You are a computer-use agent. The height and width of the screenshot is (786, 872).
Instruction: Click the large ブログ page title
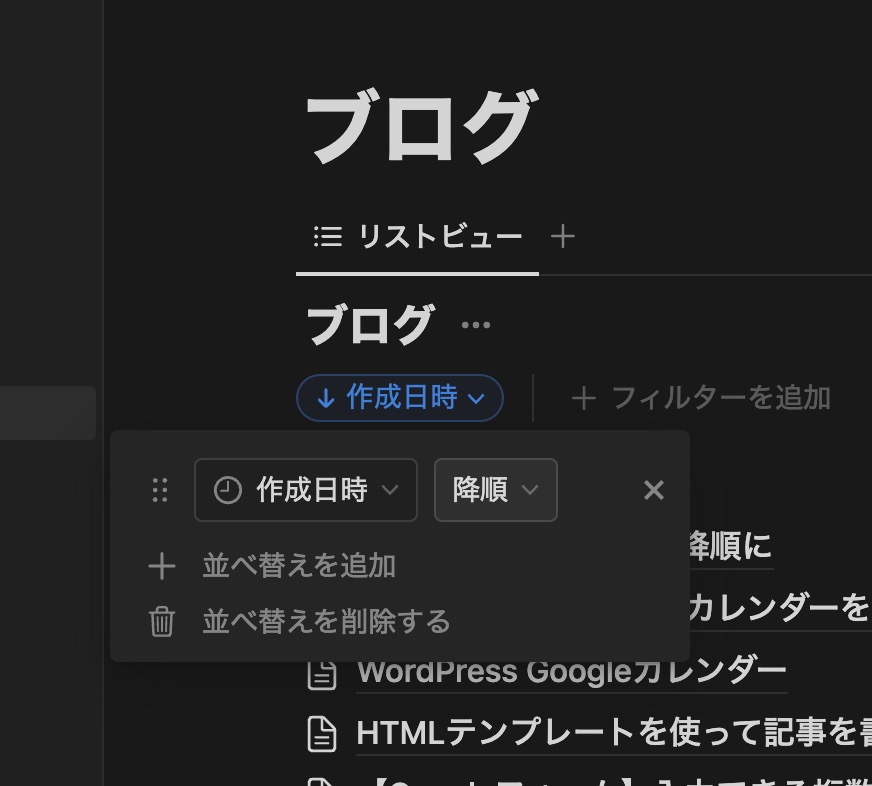(422, 126)
